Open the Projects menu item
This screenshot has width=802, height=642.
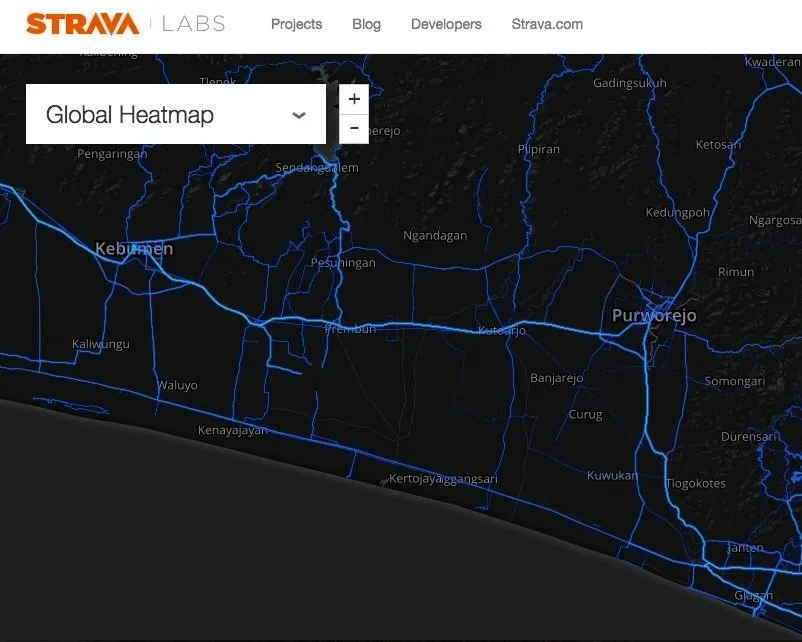pos(297,24)
